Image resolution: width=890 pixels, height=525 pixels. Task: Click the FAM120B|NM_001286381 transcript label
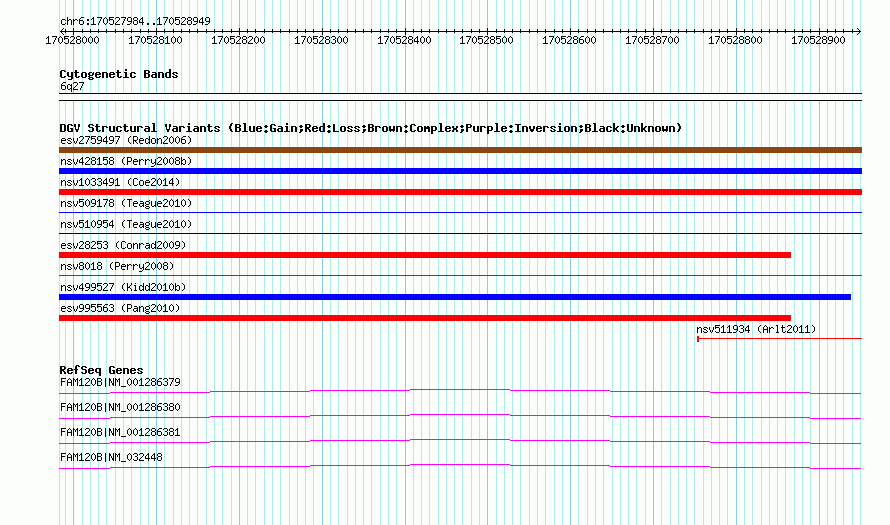[x=120, y=432]
